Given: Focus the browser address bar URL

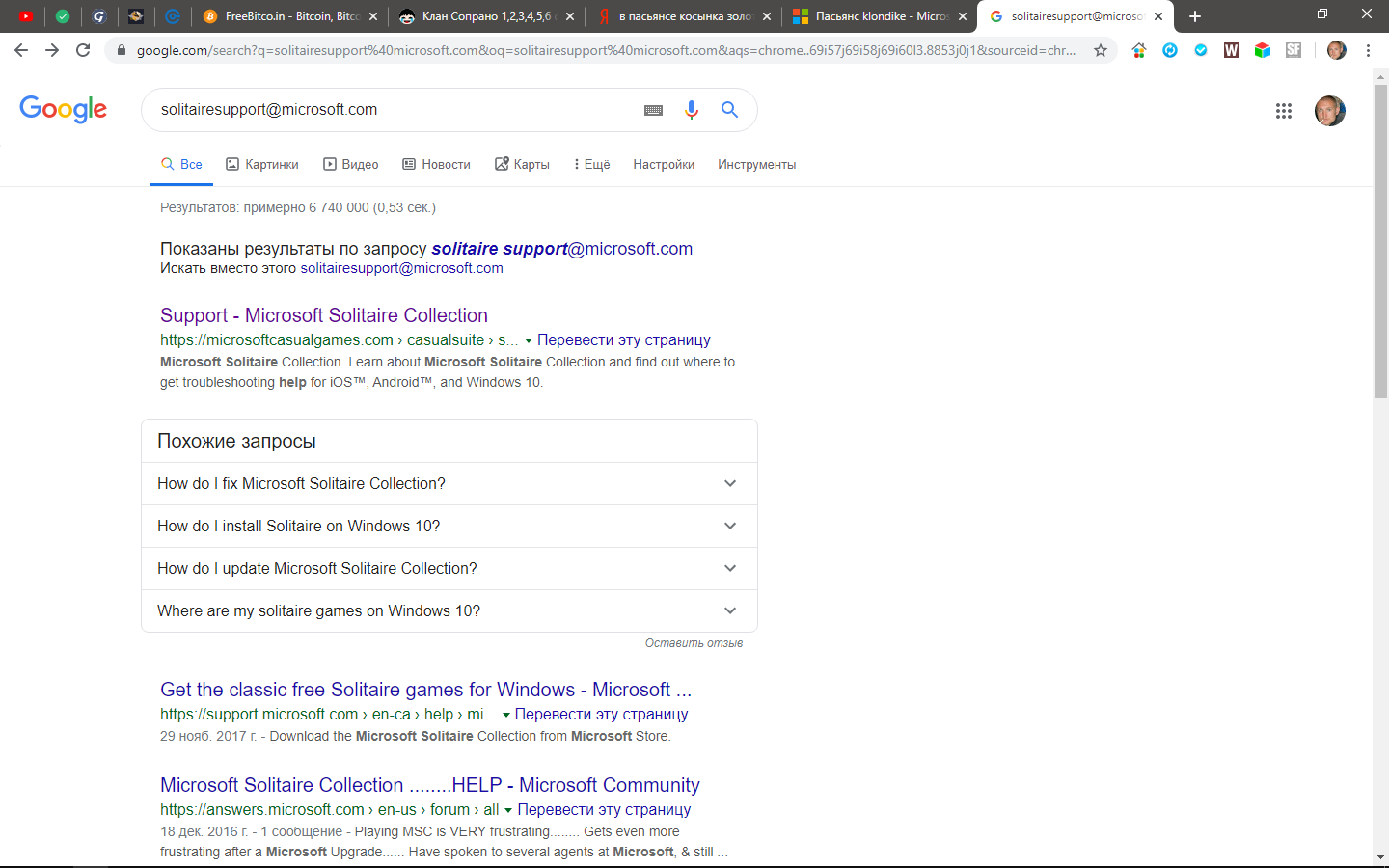Looking at the screenshot, I should coord(606,50).
